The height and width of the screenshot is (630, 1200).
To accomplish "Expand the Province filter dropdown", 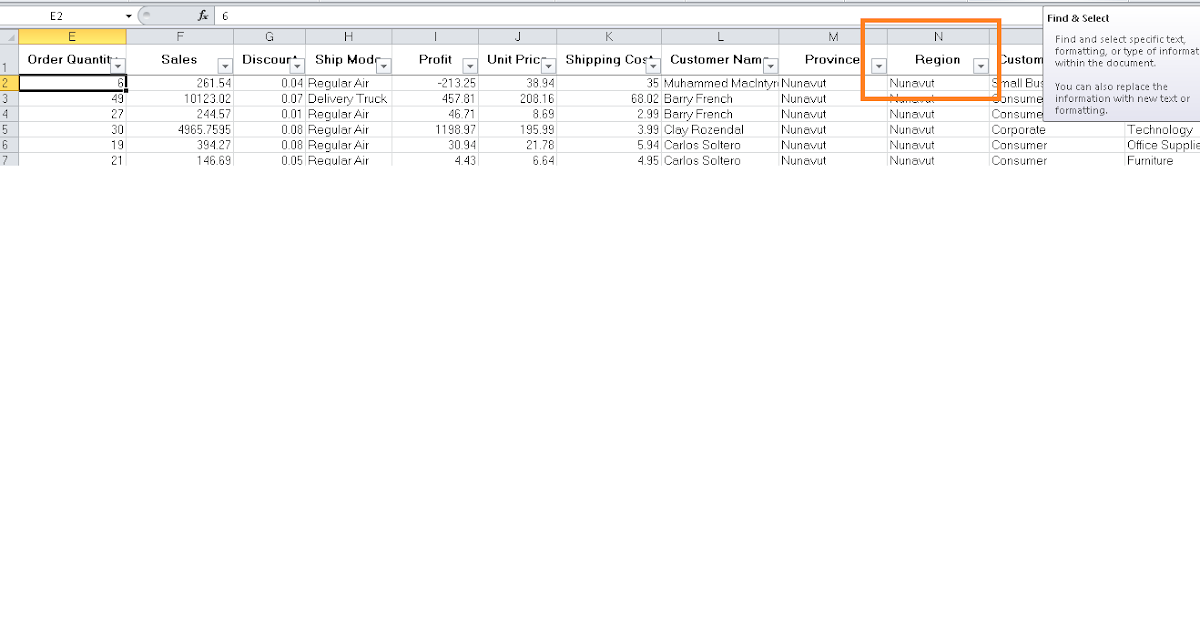I will [x=878, y=67].
